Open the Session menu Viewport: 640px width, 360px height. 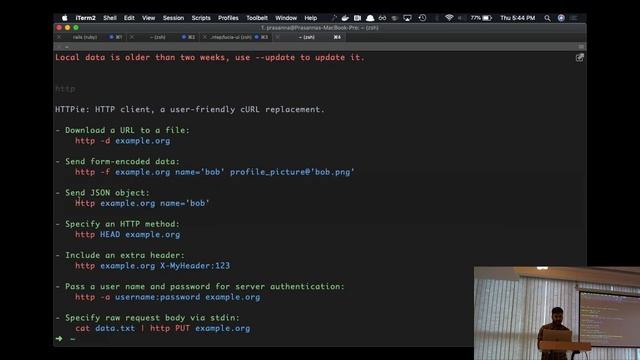tap(173, 18)
